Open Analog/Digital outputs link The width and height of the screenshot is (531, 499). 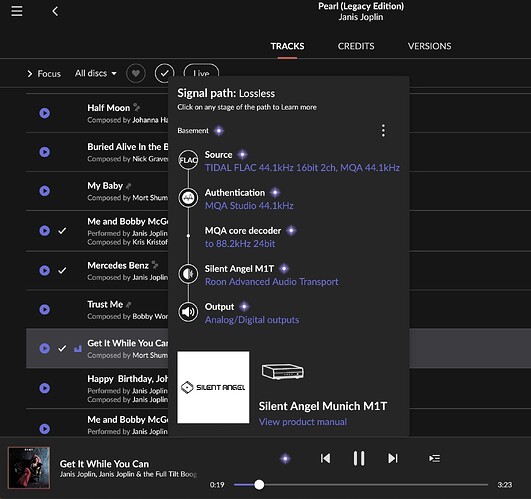(252, 320)
